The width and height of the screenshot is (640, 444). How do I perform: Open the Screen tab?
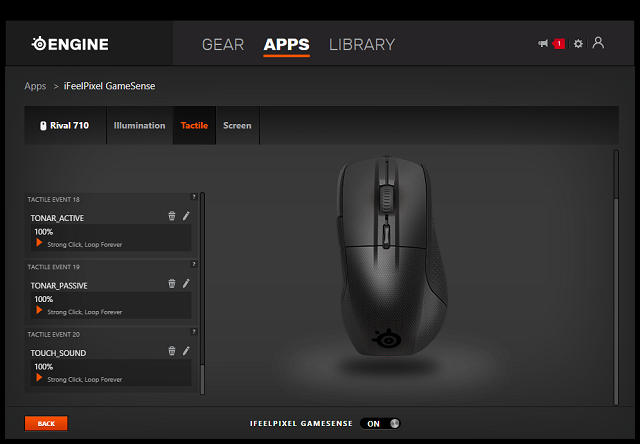(x=237, y=125)
